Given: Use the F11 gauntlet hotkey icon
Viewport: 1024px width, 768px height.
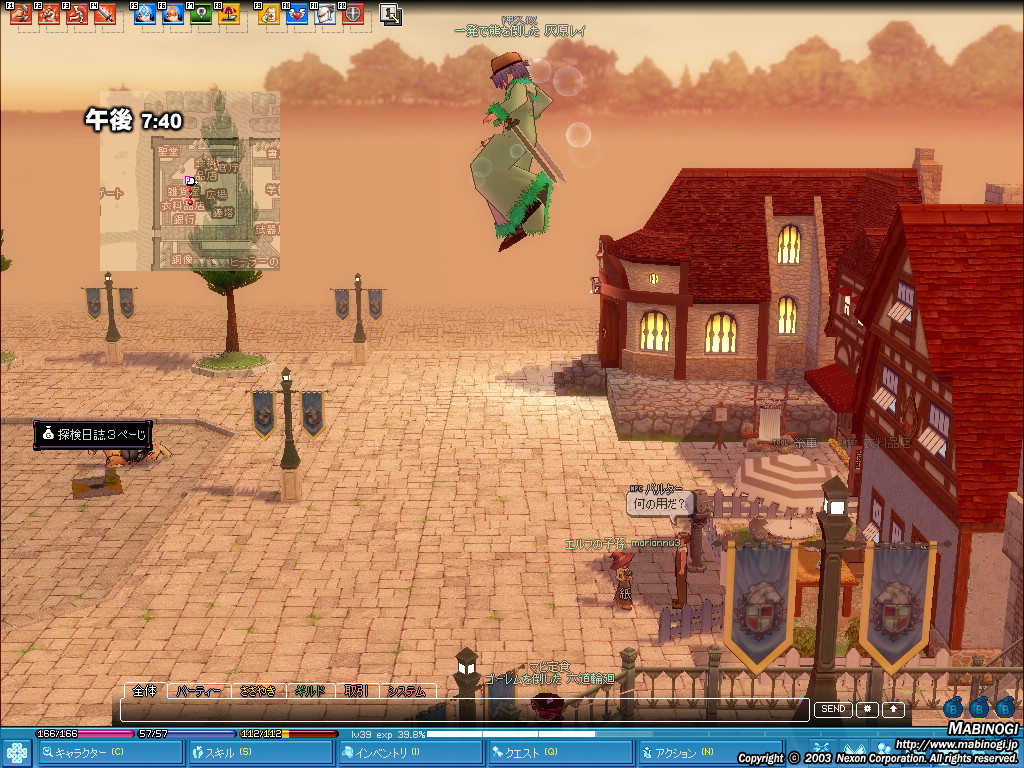Looking at the screenshot, I should point(325,14).
